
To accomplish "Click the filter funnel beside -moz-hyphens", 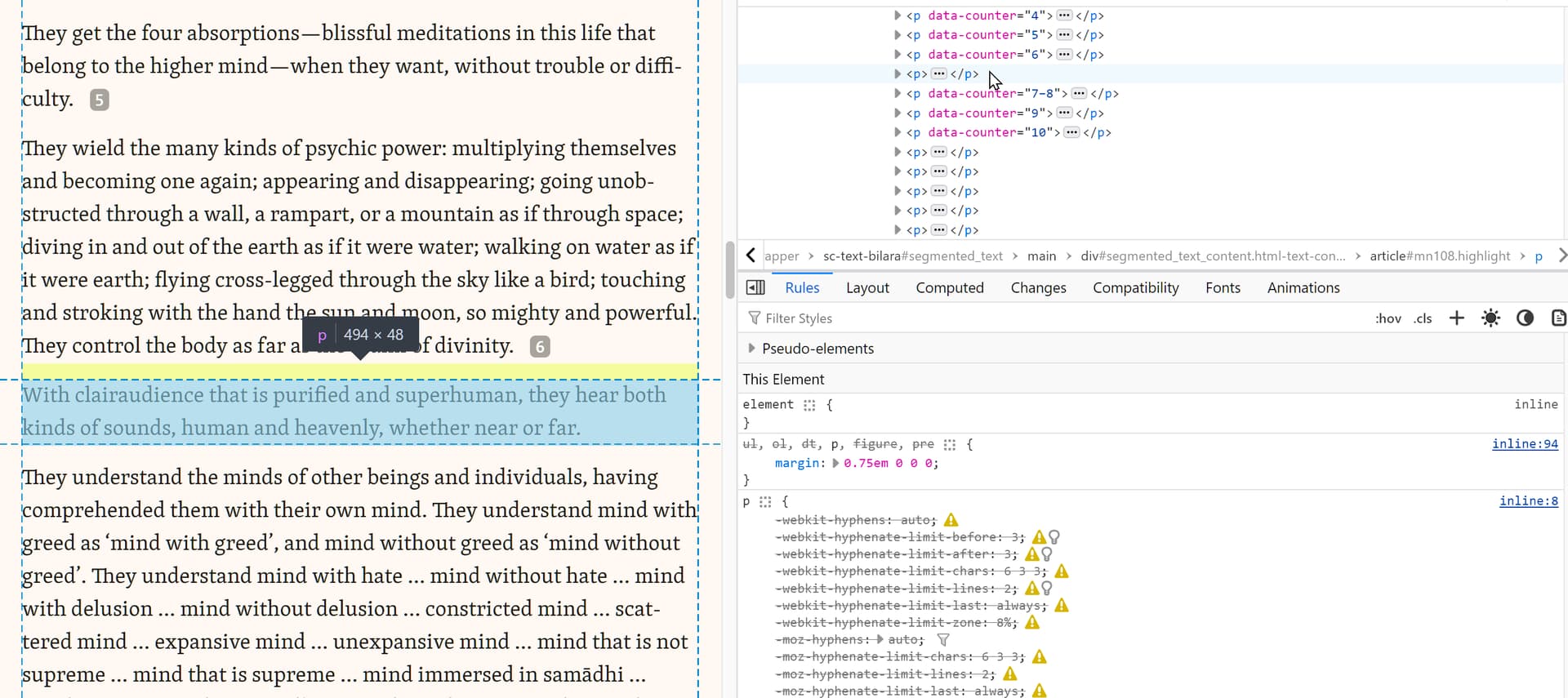I will coord(943,640).
